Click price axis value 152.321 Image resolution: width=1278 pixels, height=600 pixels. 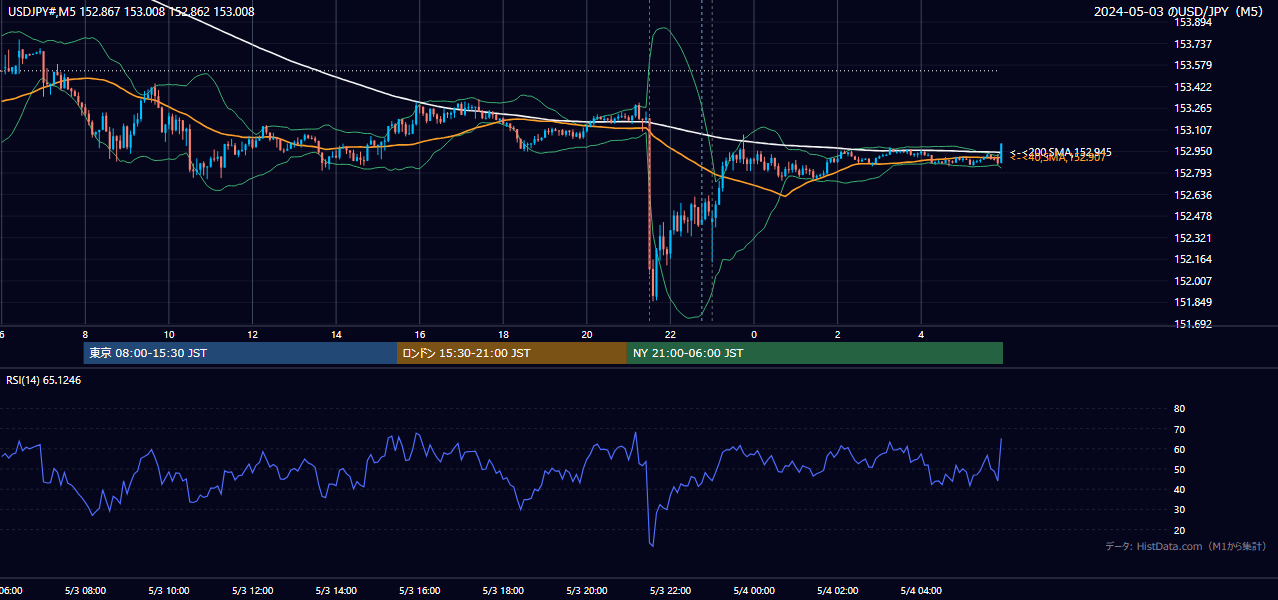click(x=1192, y=238)
